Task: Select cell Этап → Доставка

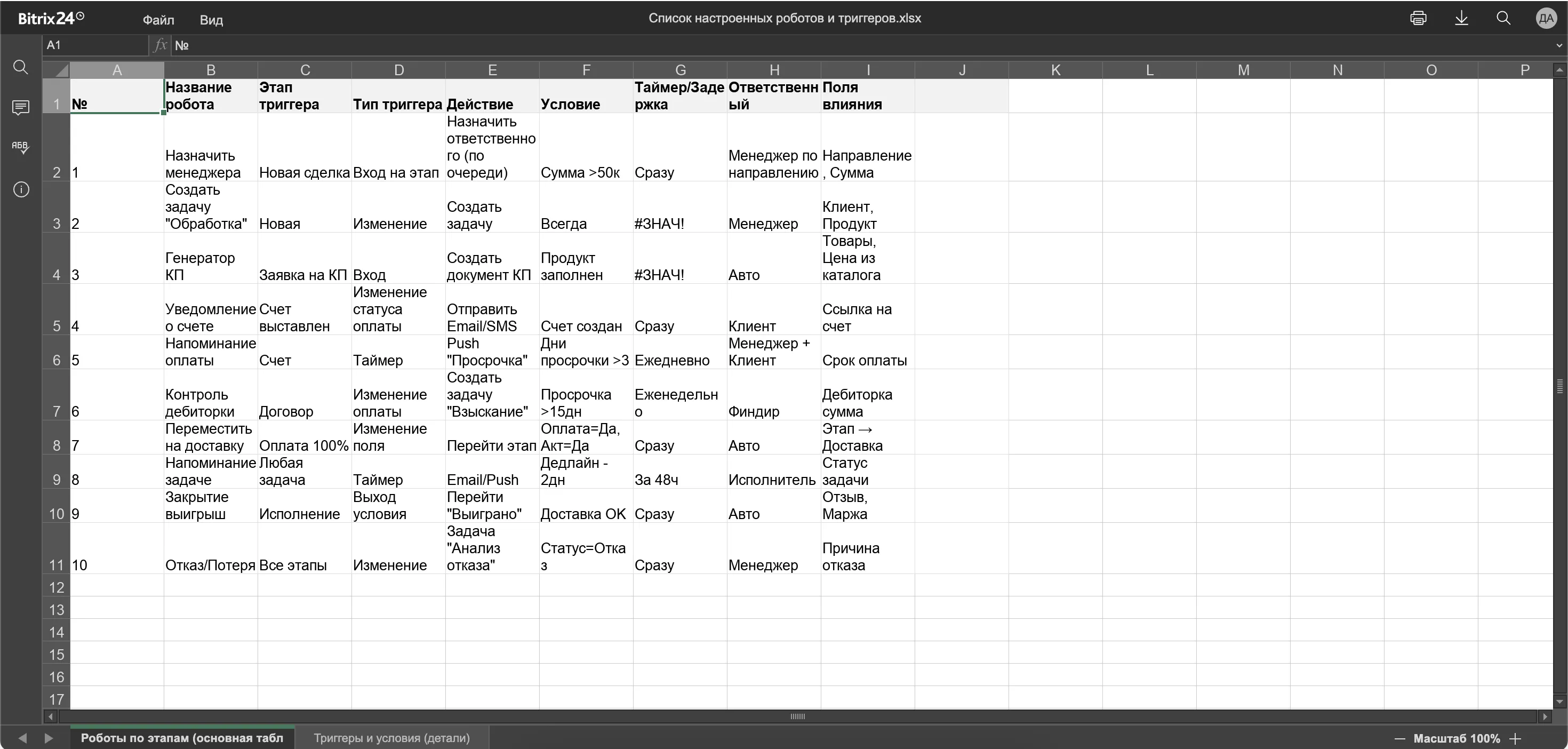Action: click(x=867, y=437)
